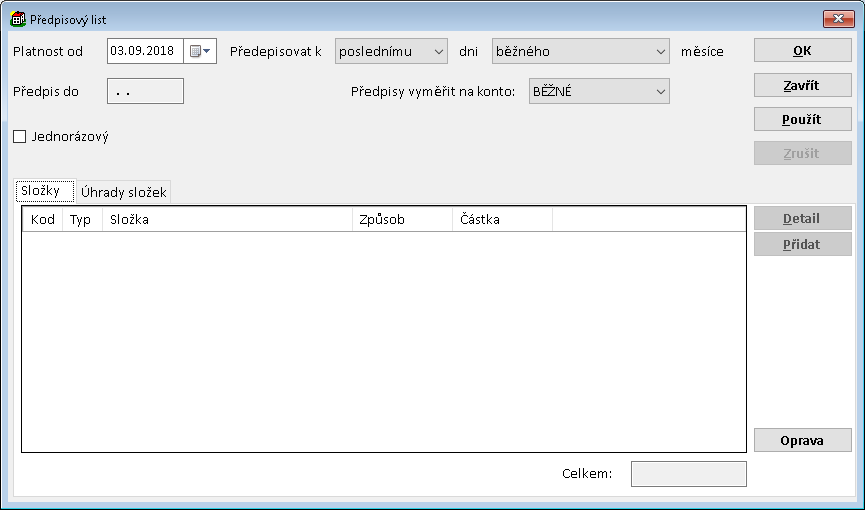Click into the Platnost od date field
The image size is (865, 510).
145,51
